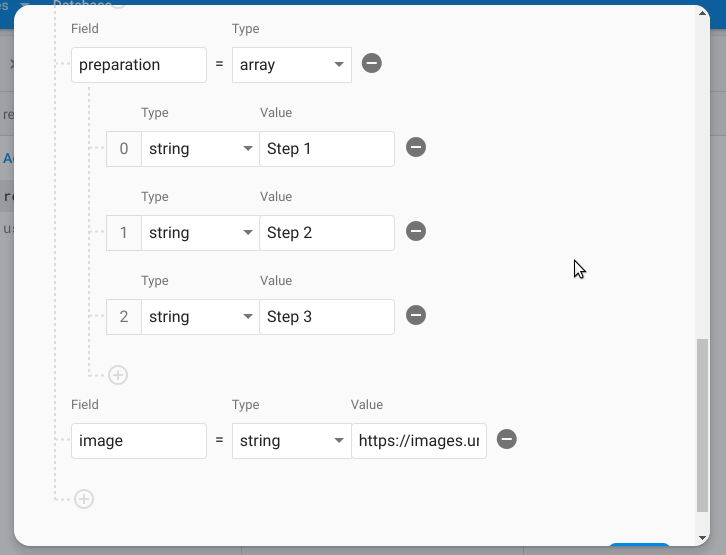Screen dimensions: 726x555
Task: Add a new field to document
Action: (x=84, y=499)
